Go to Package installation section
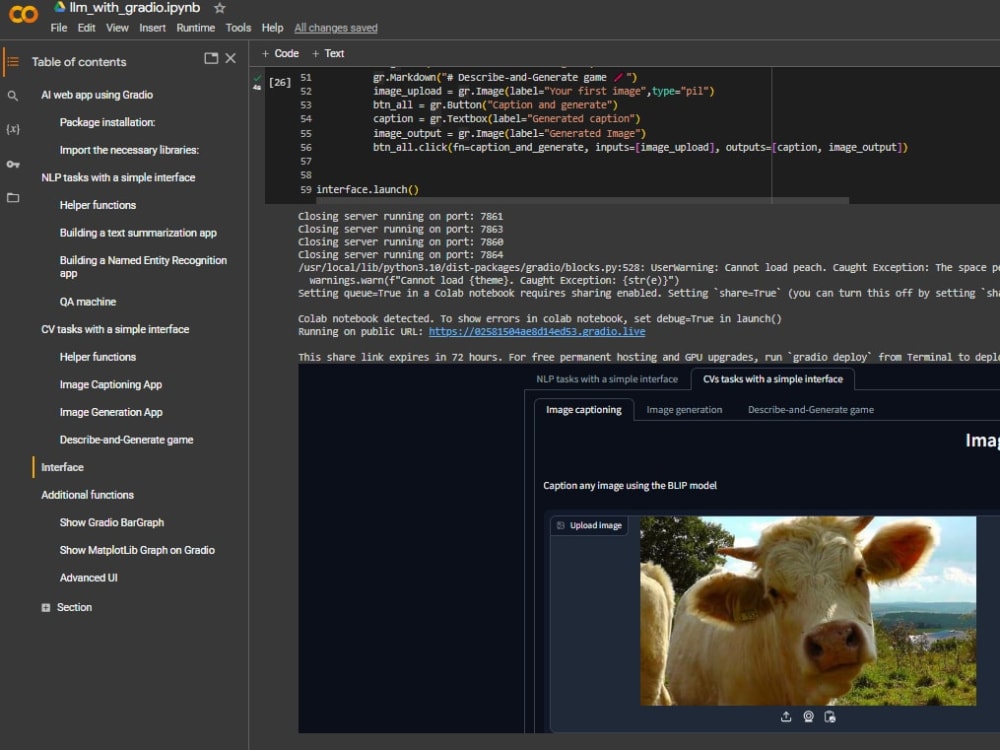This screenshot has height=750, width=1000. coord(107,122)
